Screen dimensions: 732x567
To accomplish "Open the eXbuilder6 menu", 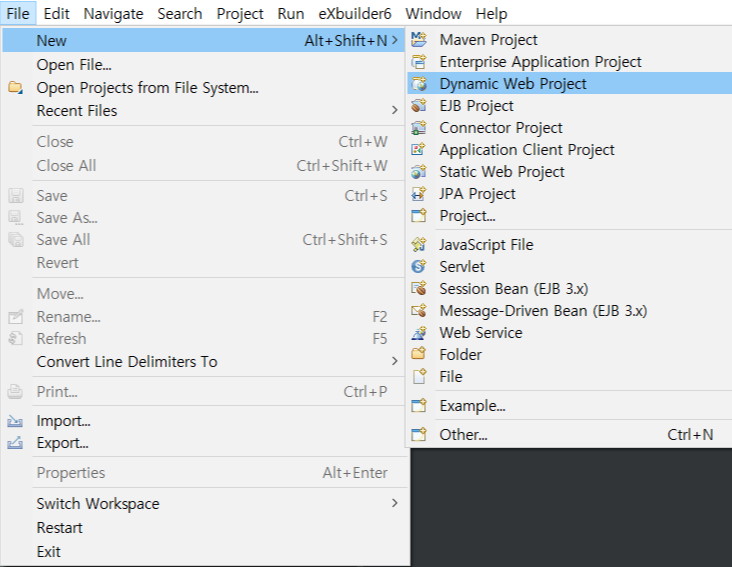I will (355, 14).
